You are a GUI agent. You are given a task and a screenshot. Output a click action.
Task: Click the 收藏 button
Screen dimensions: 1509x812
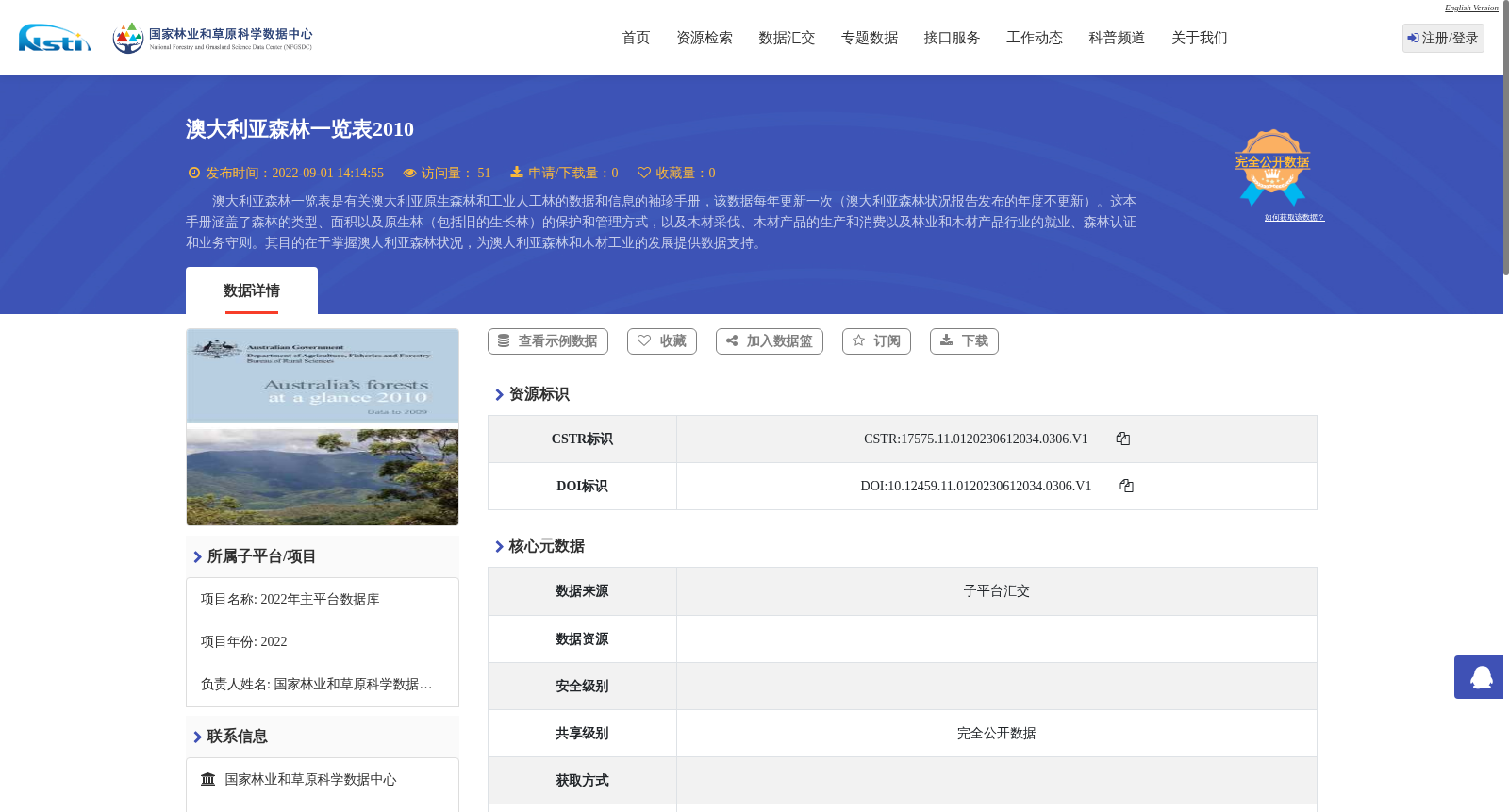[x=662, y=341]
